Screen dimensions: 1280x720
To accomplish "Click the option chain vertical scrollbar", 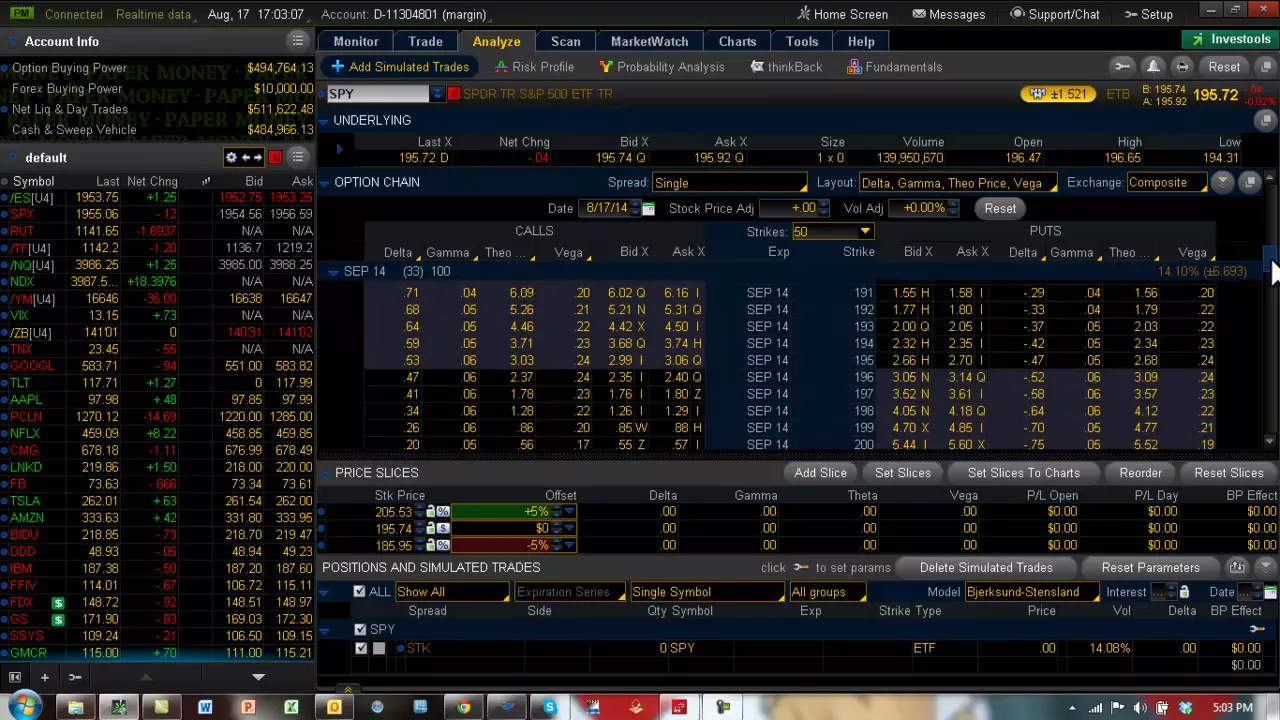I will point(1271,310).
